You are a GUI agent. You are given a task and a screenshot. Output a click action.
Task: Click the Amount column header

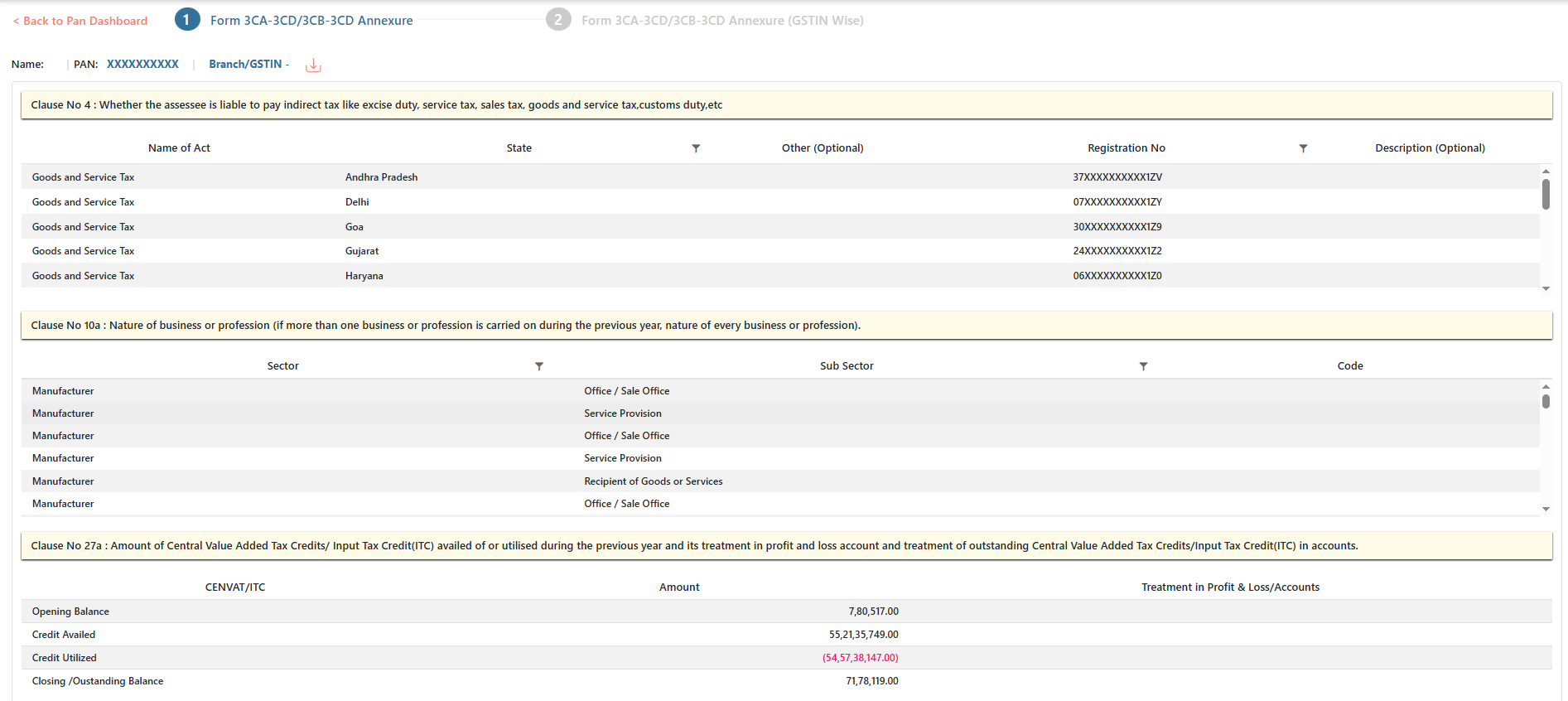pyautogui.click(x=679, y=587)
